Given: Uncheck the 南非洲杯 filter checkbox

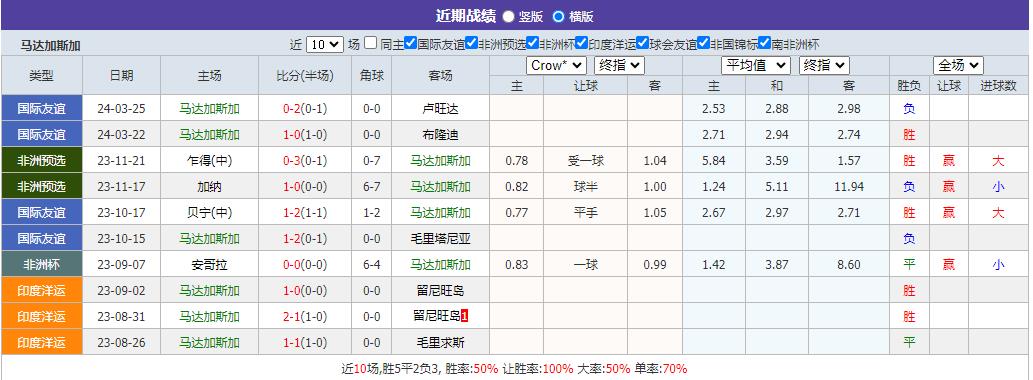Looking at the screenshot, I should click(764, 43).
